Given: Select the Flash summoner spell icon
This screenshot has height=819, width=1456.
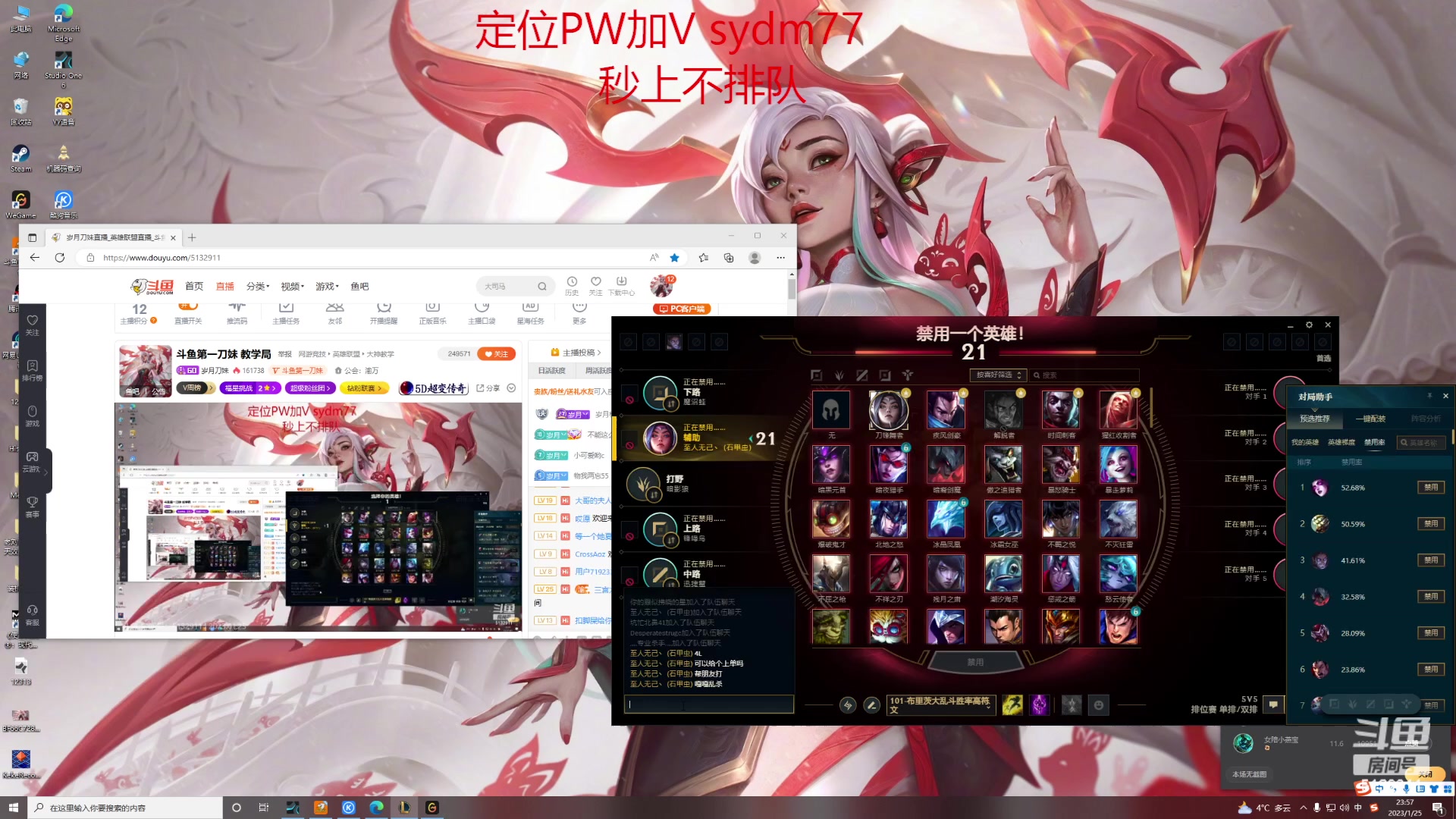Looking at the screenshot, I should tap(1012, 705).
